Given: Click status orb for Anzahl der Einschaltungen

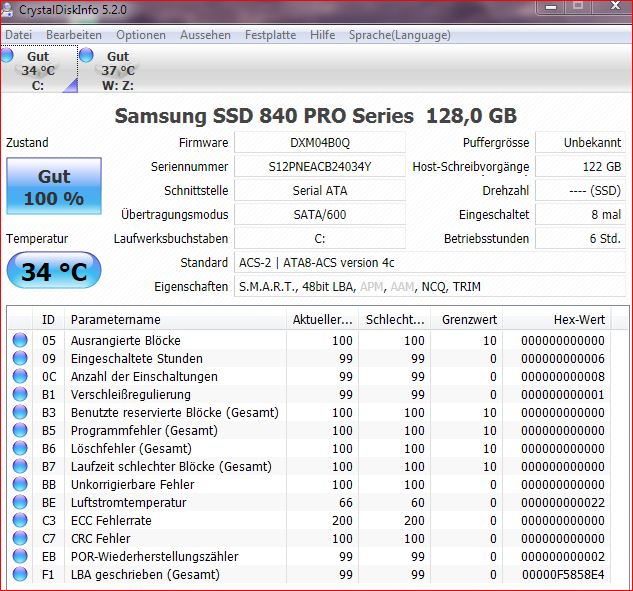Looking at the screenshot, I should 20,376.
